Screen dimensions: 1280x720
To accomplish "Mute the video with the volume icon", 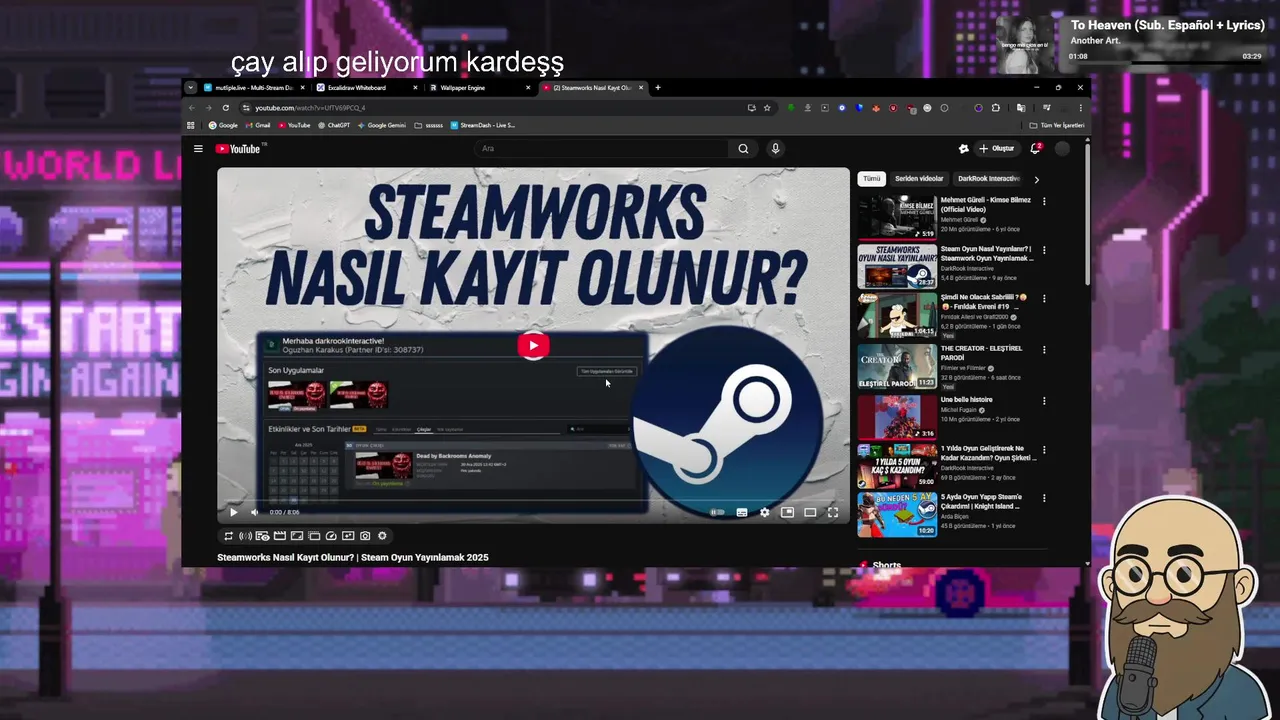I will (254, 512).
